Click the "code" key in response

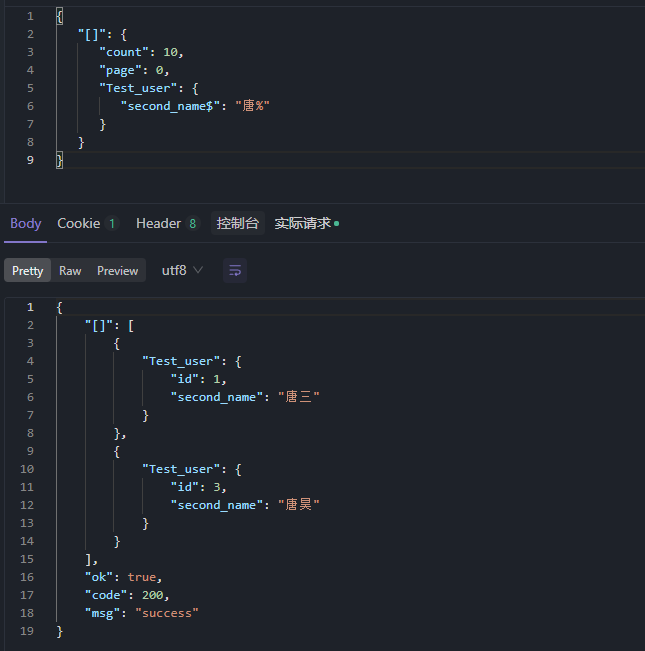[x=106, y=595]
